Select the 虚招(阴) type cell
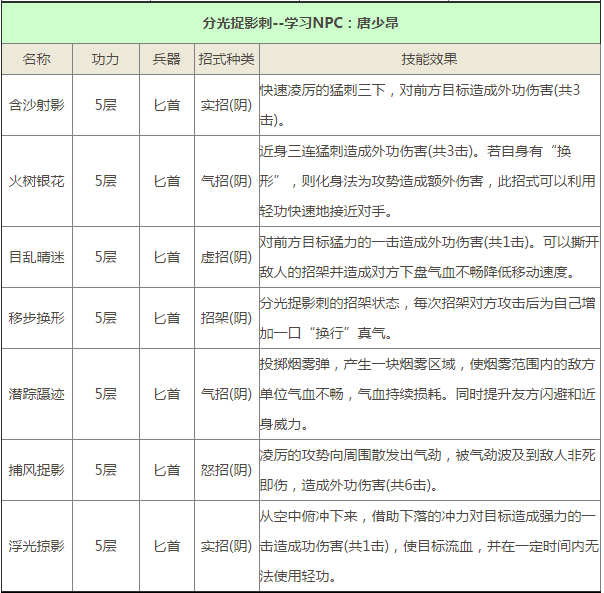The image size is (604, 593). 226,257
